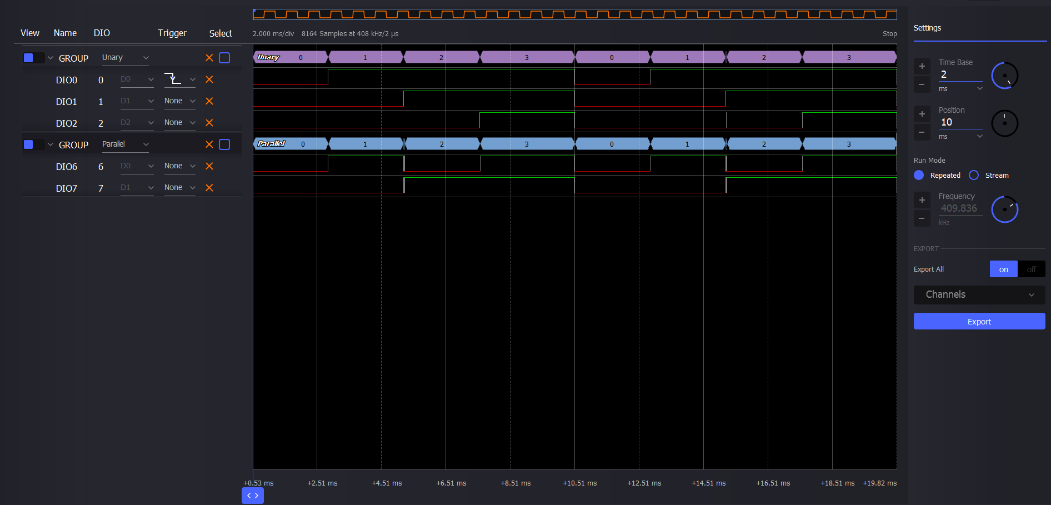Viewport: 1051px width, 505px height.
Task: Open the DIO1 trigger None dropdown
Action: (180, 101)
